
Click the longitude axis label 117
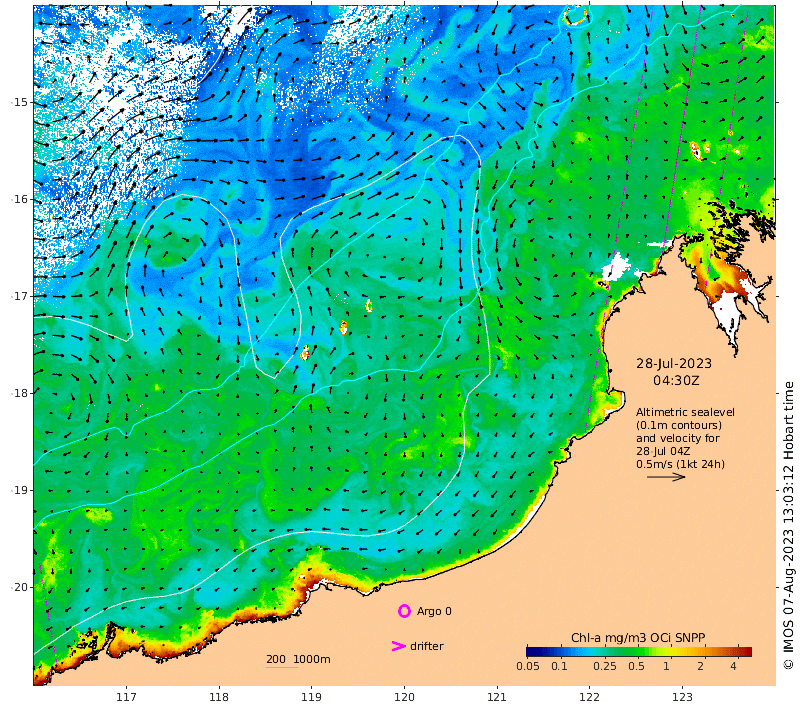(126, 697)
